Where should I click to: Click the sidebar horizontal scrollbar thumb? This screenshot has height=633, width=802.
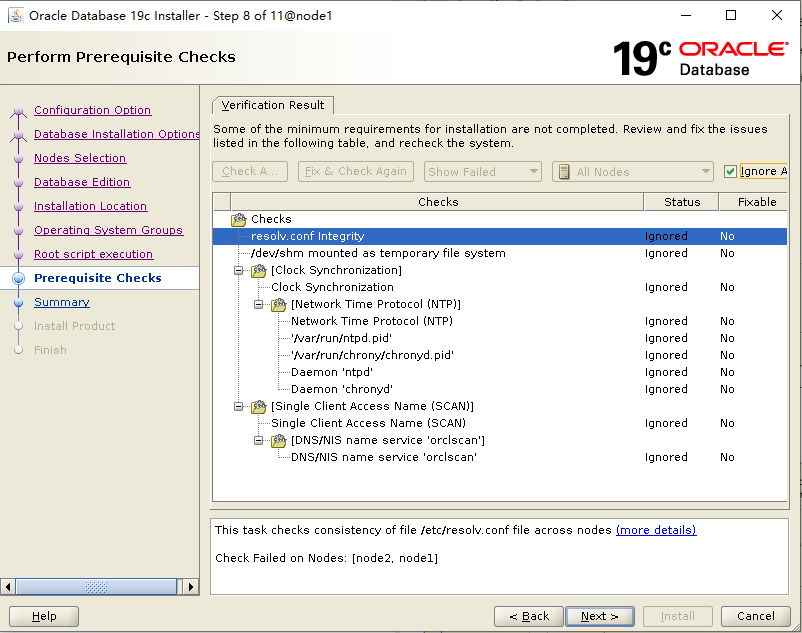click(x=96, y=586)
